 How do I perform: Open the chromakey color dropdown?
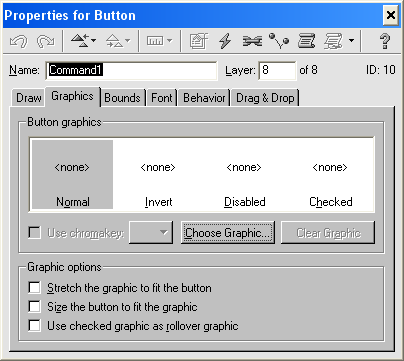point(151,232)
